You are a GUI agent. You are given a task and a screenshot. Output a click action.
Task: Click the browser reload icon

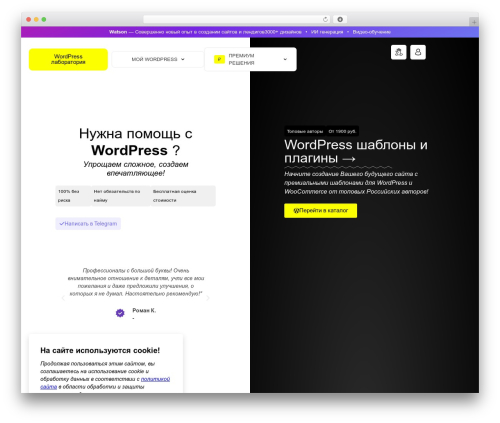pos(325,19)
